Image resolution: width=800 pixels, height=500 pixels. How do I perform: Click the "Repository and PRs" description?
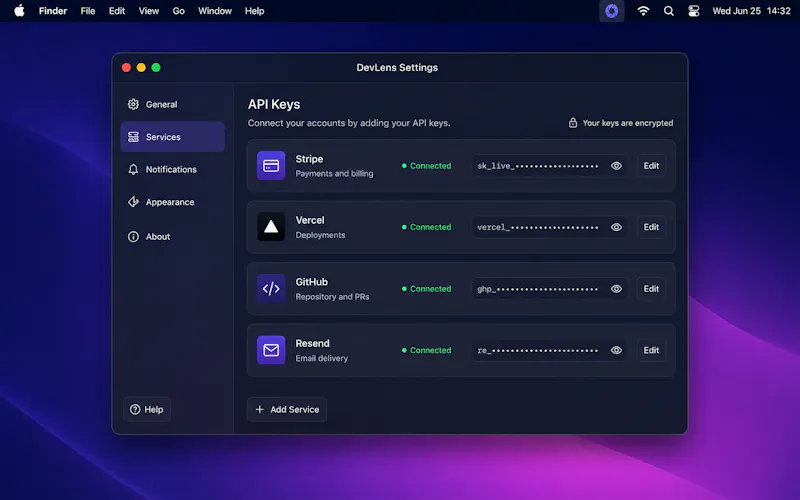[x=332, y=296]
